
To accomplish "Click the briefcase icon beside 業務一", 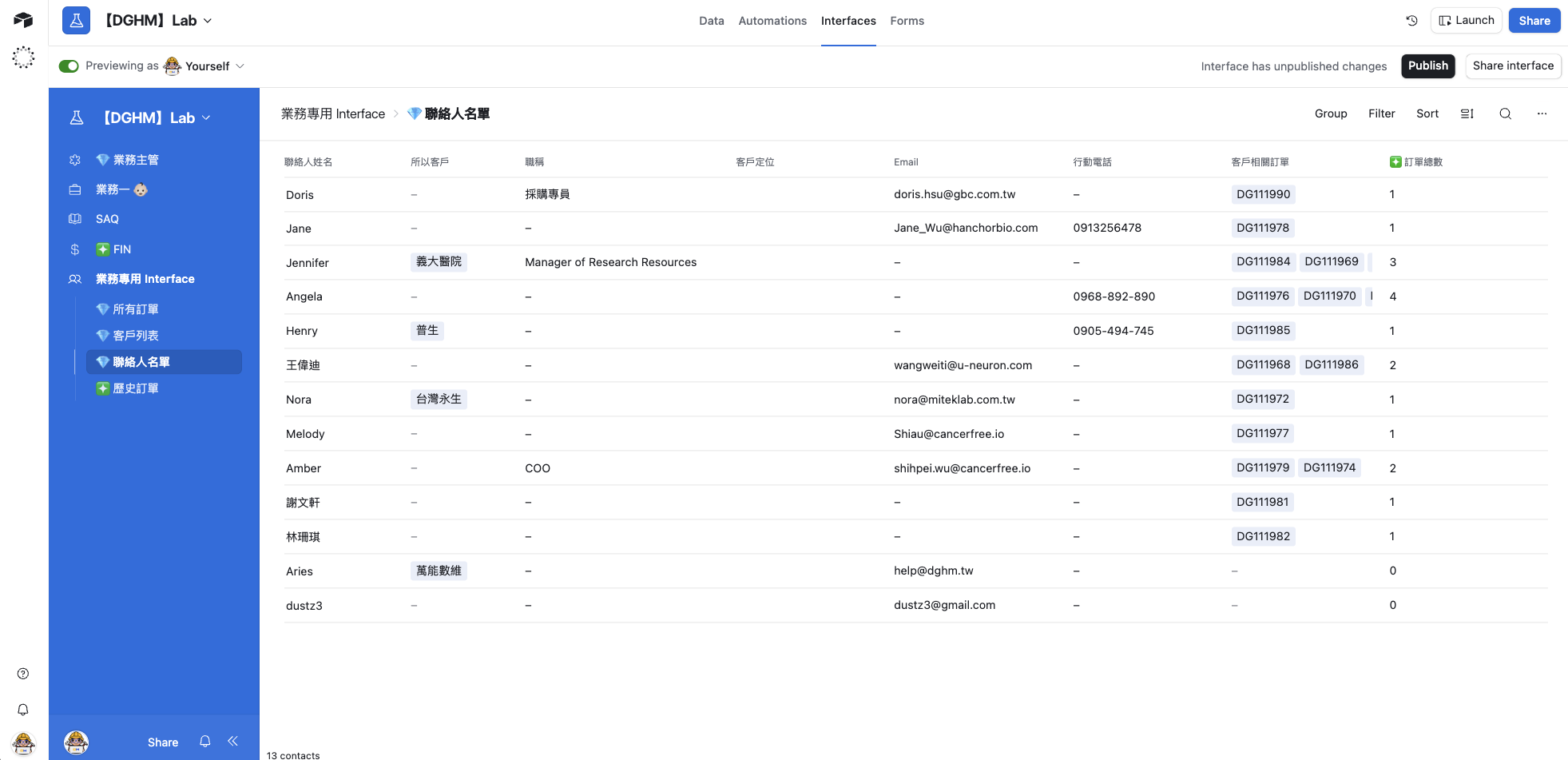I will tap(74, 189).
